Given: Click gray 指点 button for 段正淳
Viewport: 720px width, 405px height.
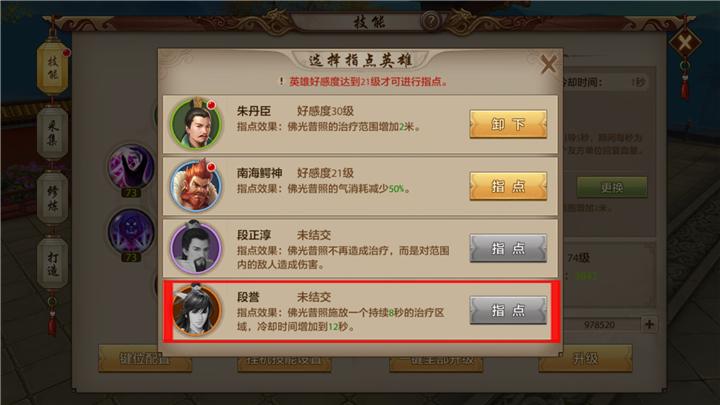Looking at the screenshot, I should tap(508, 248).
